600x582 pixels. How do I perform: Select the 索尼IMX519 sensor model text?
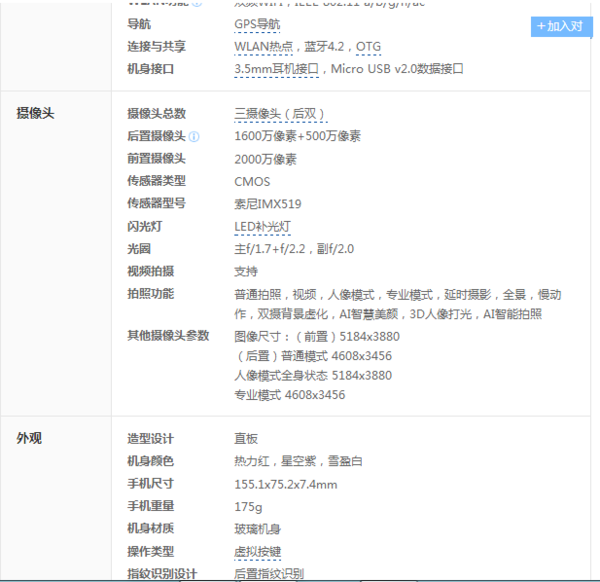[267, 204]
